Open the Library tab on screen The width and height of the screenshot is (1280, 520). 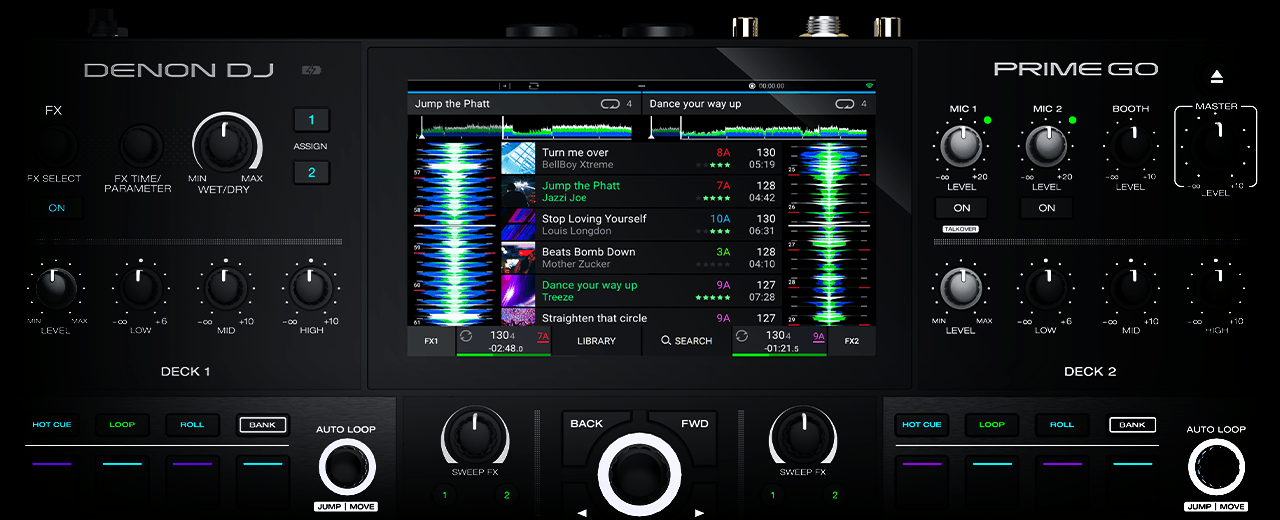[596, 341]
